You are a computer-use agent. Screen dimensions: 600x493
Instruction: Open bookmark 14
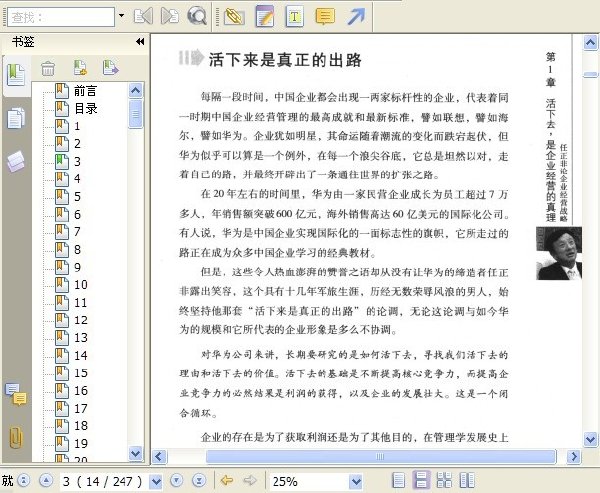(72, 356)
